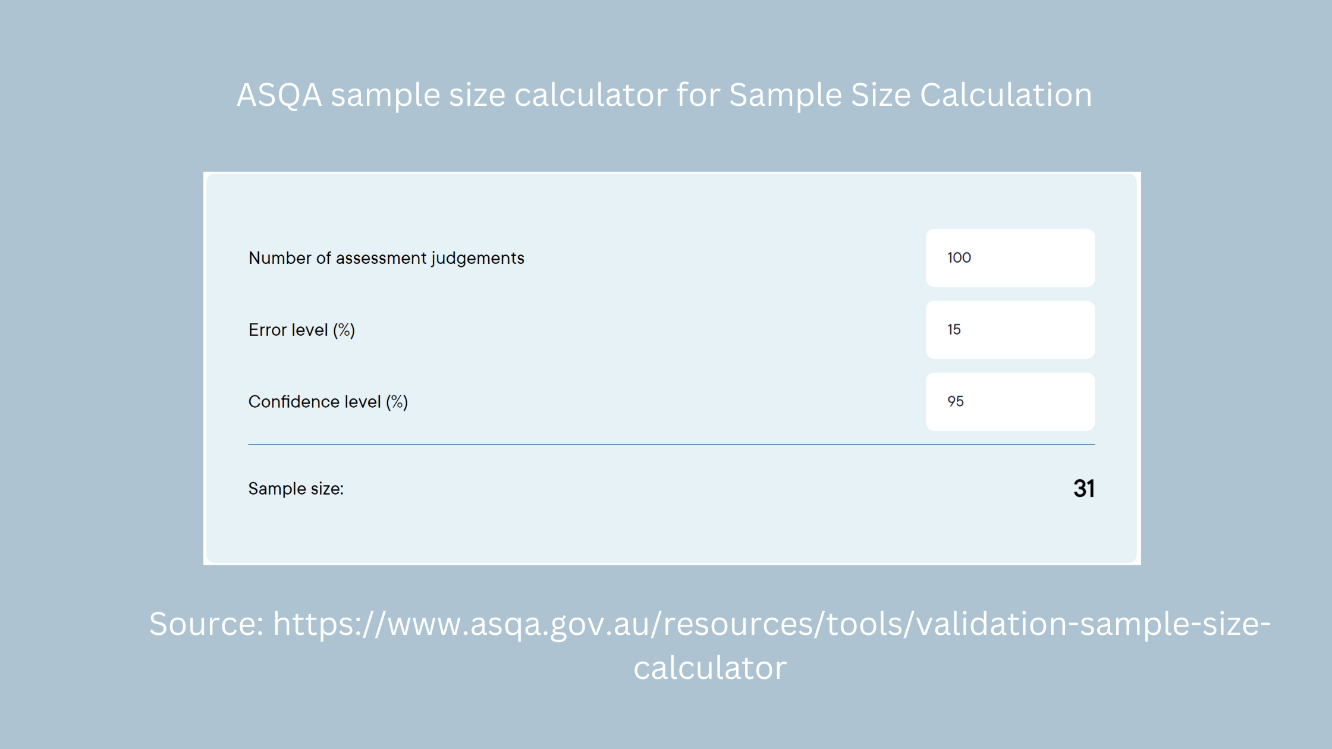The image size is (1332, 749).
Task: Click the Number of assessment judgements input field
Action: click(1010, 258)
